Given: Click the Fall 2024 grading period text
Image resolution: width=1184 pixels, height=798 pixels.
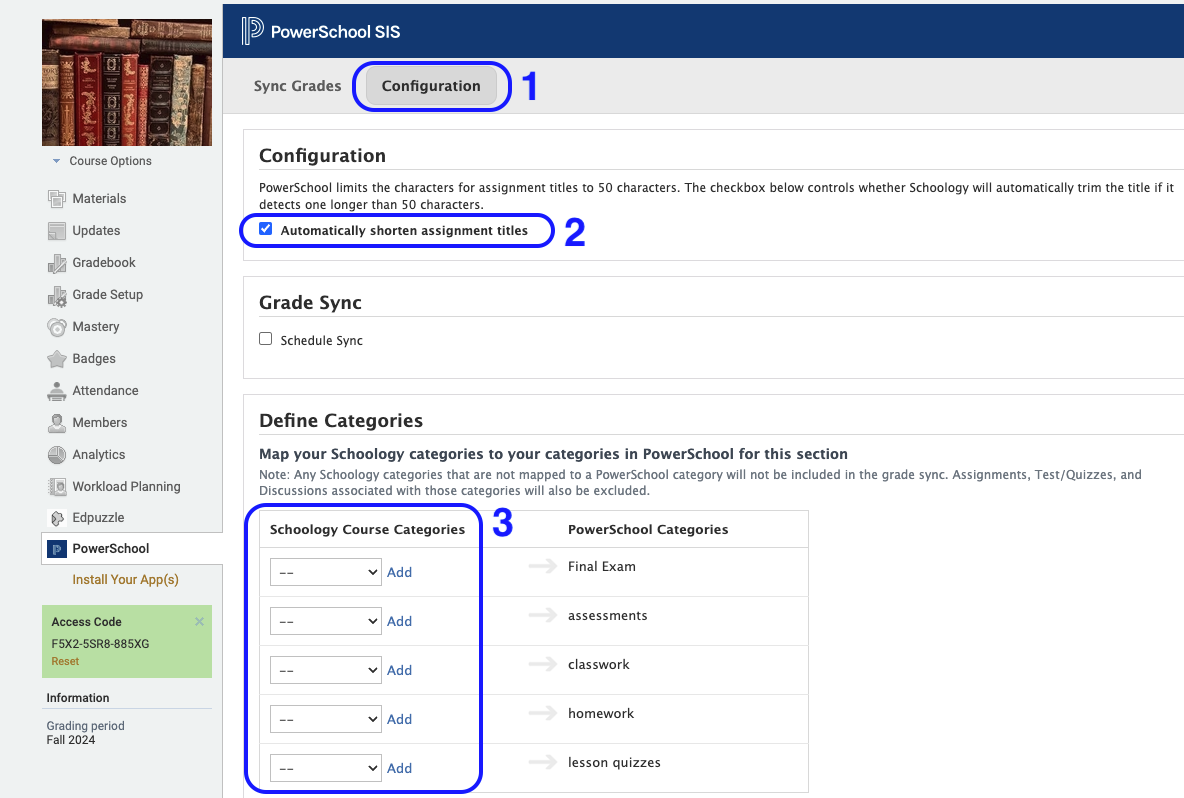Looking at the screenshot, I should click(71, 740).
